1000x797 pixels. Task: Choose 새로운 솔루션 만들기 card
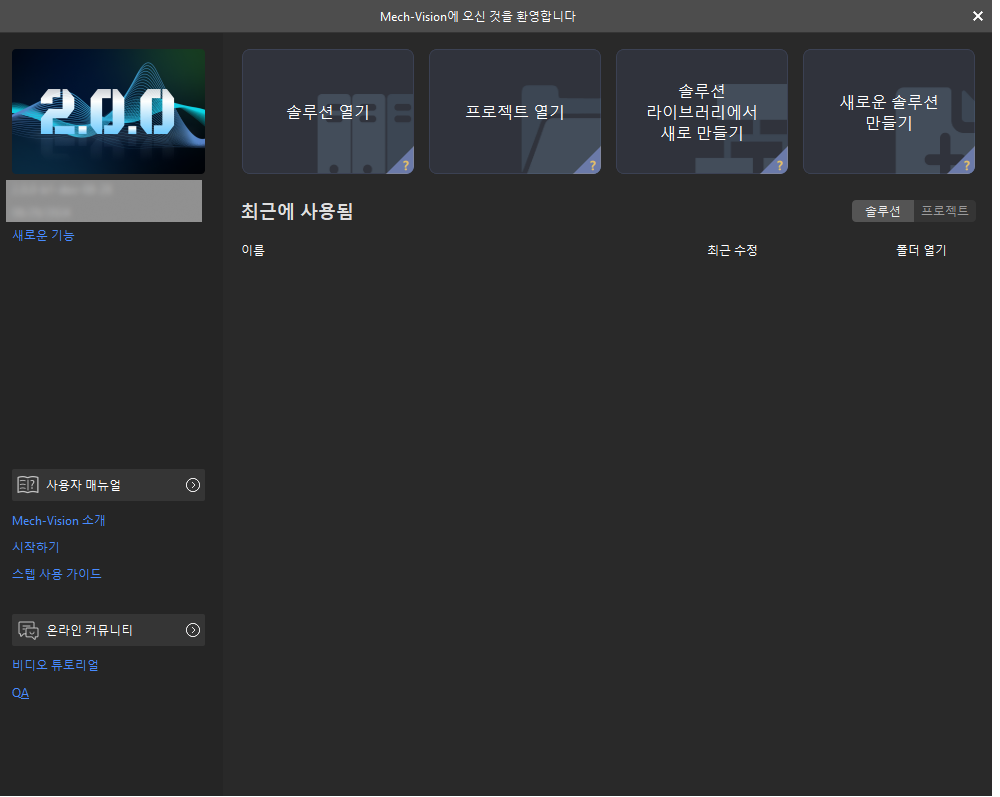(888, 112)
